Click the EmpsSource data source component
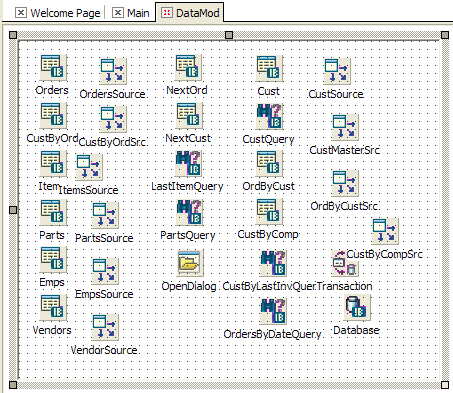Image resolution: width=453 pixels, height=393 pixels. click(x=105, y=271)
